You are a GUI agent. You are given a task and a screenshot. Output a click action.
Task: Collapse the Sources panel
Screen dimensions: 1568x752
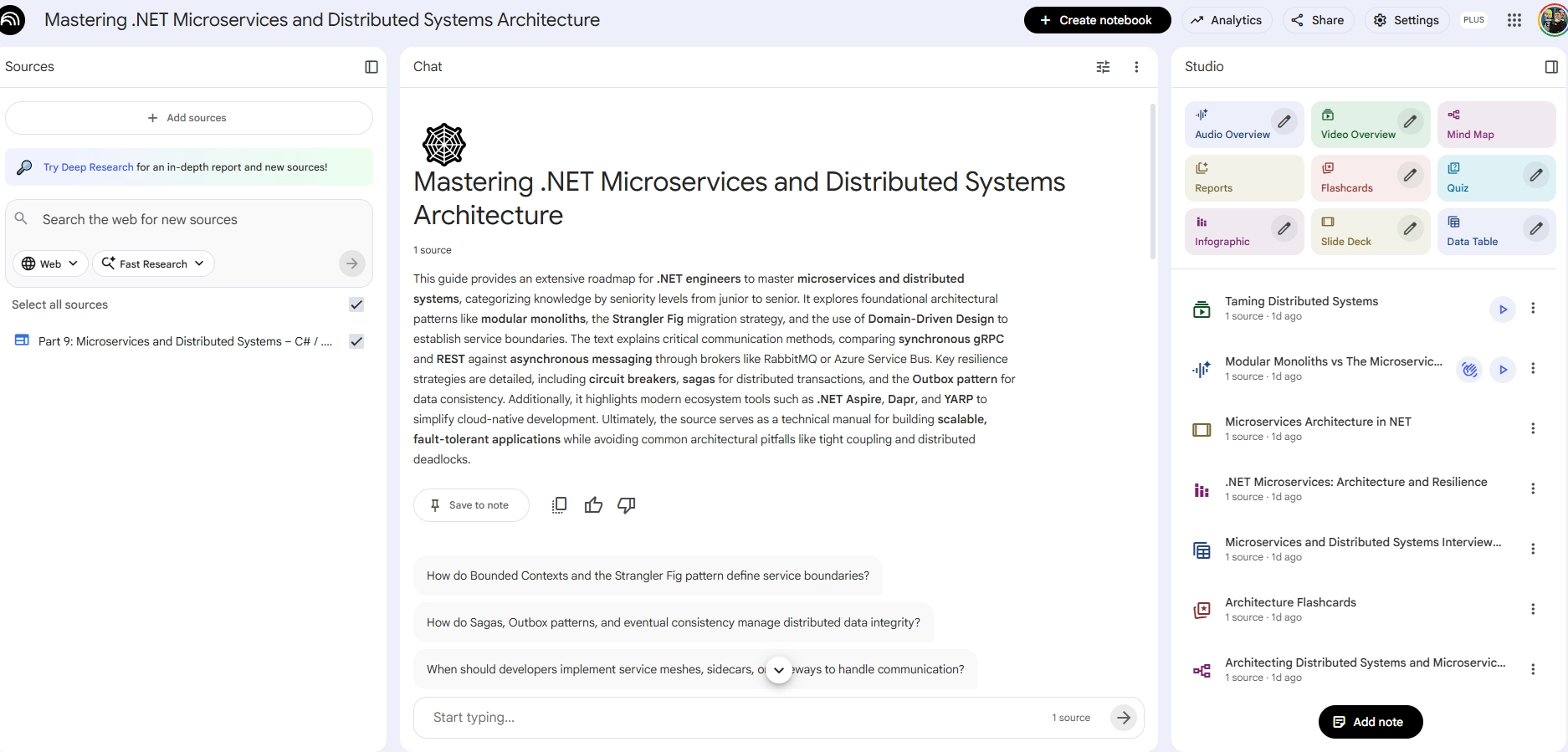point(372,67)
